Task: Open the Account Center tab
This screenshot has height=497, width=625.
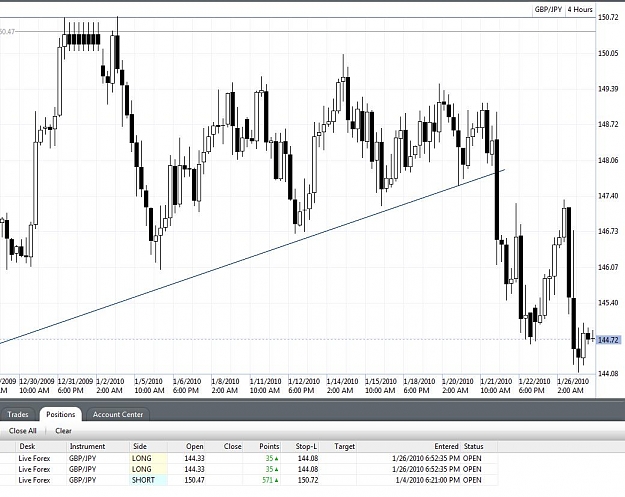Action: (x=118, y=414)
